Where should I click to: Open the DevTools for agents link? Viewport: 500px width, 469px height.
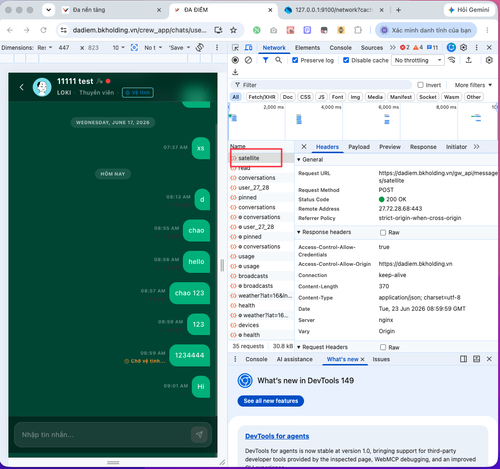click(x=277, y=436)
